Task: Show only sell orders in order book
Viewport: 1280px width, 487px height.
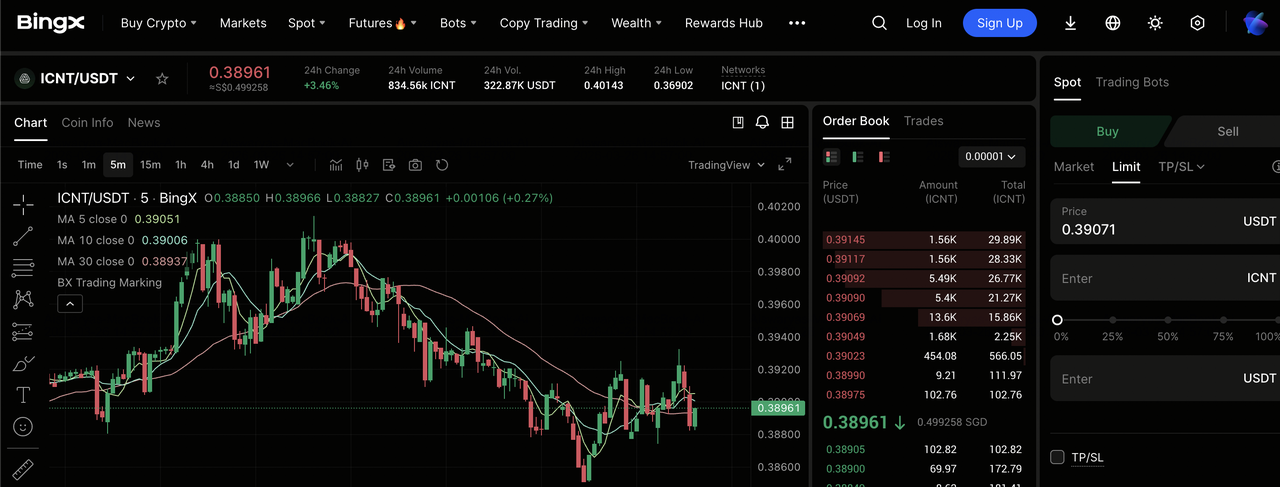Action: pos(883,157)
